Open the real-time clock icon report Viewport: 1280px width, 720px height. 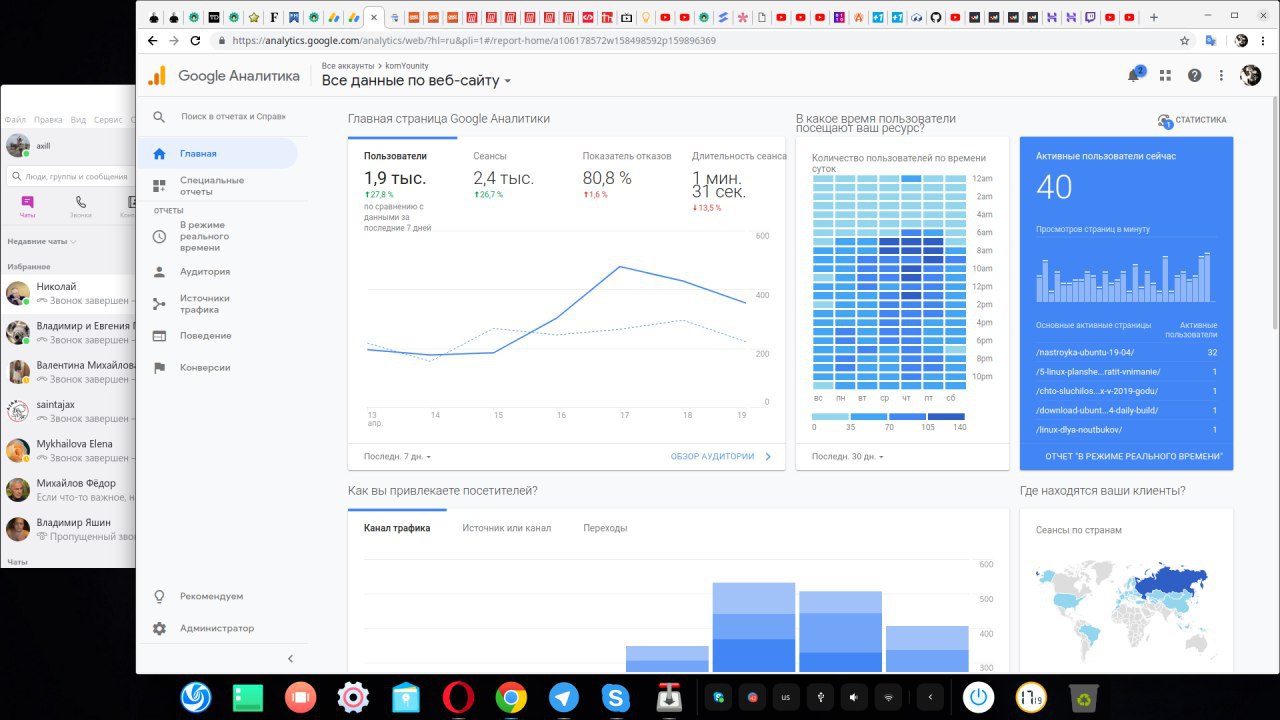(159, 237)
